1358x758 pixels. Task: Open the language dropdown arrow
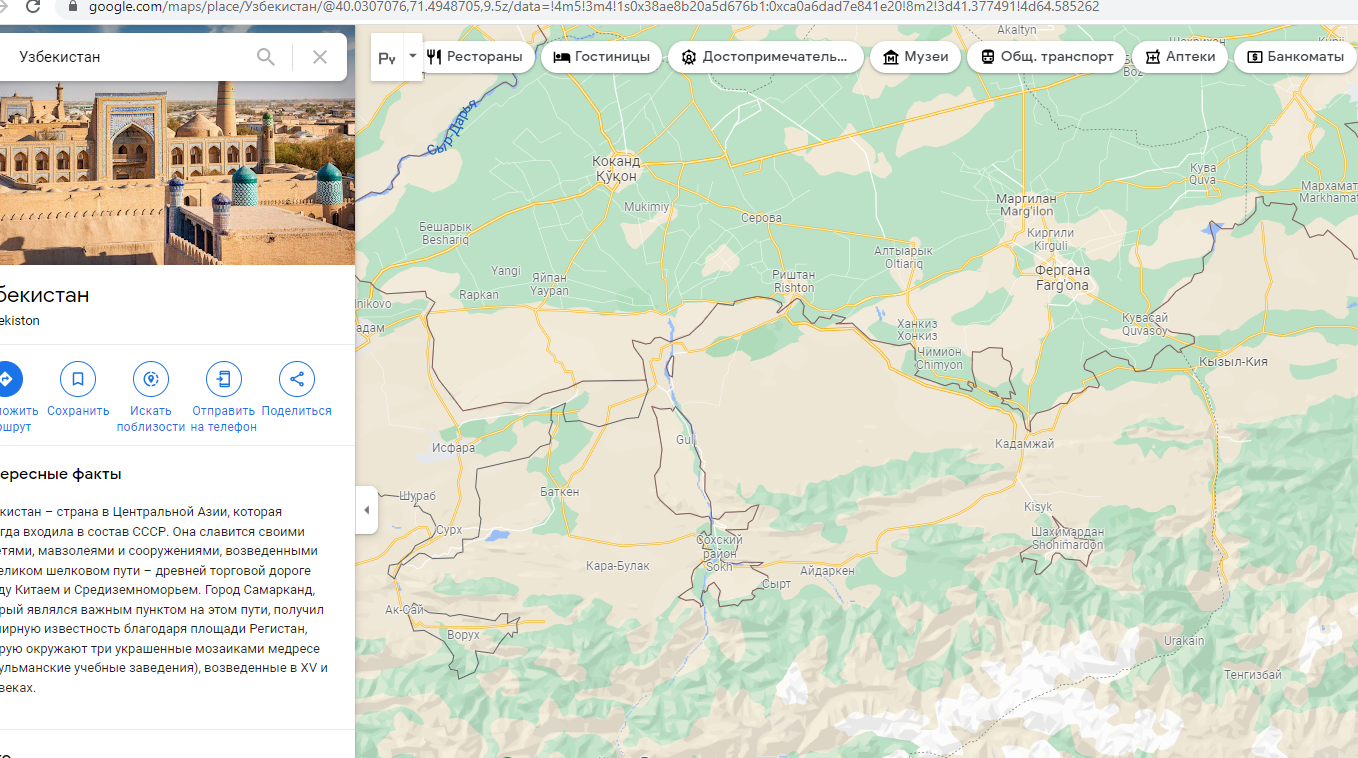coord(412,56)
